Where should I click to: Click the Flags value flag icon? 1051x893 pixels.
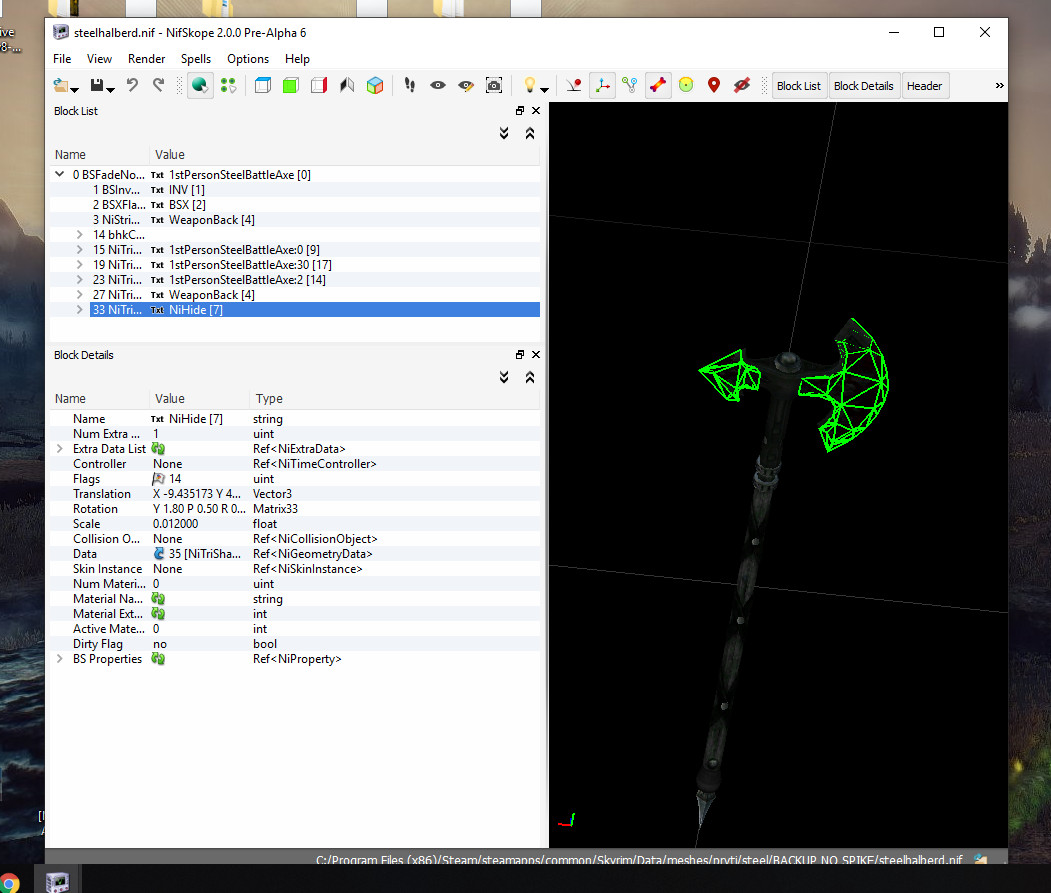click(x=158, y=479)
